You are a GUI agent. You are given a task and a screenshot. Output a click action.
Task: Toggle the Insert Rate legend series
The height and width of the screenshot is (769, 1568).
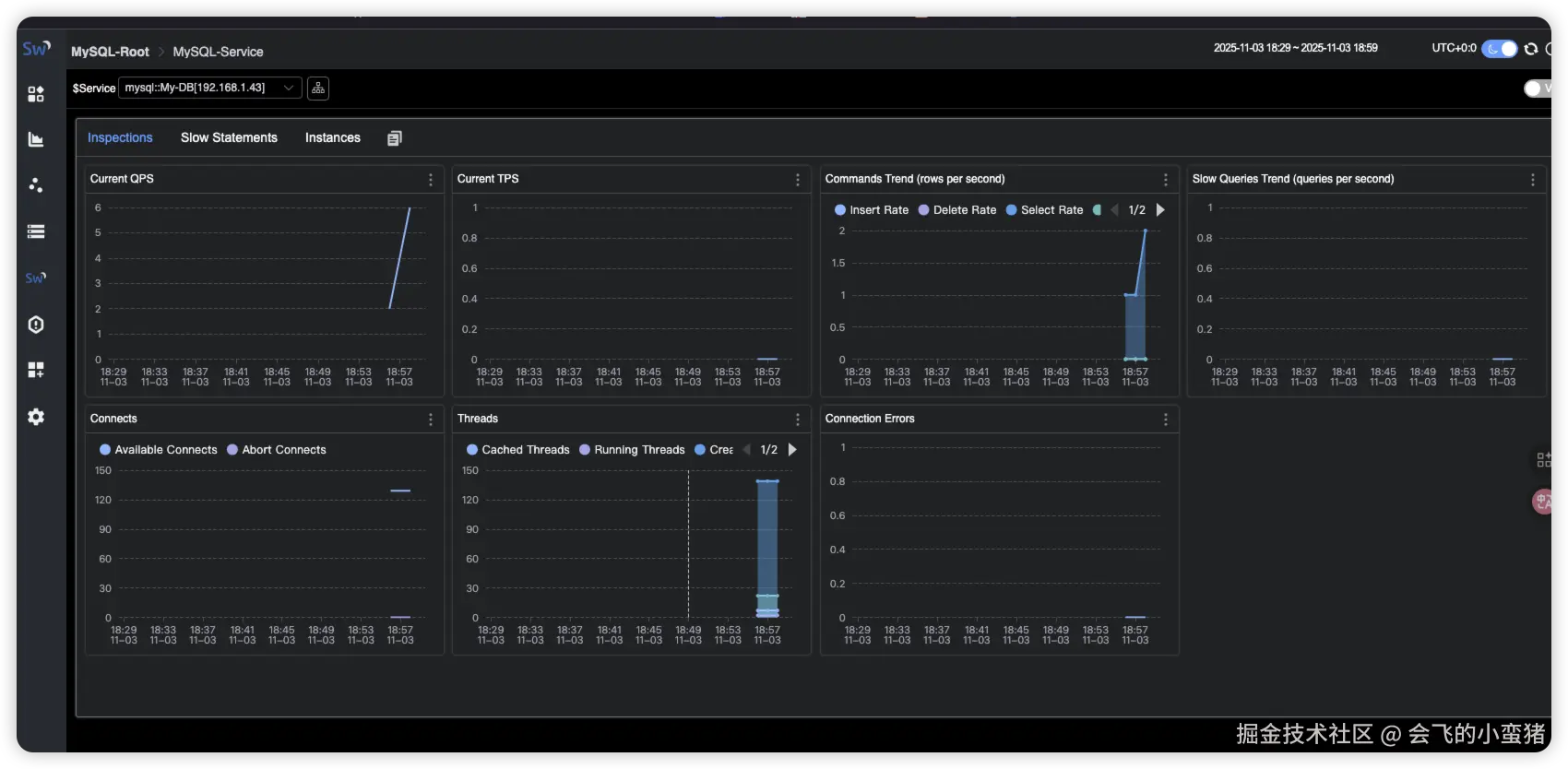[872, 210]
